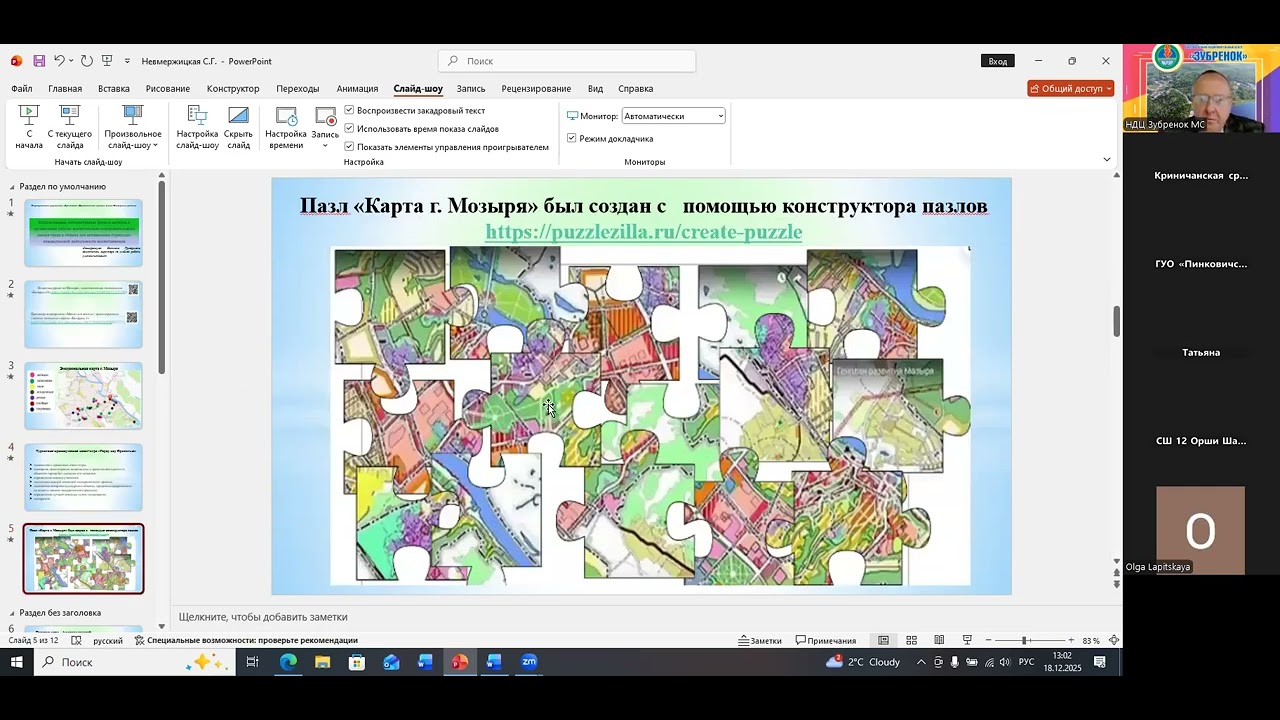Click the '2°C Cloudy' weather widget

tap(863, 662)
